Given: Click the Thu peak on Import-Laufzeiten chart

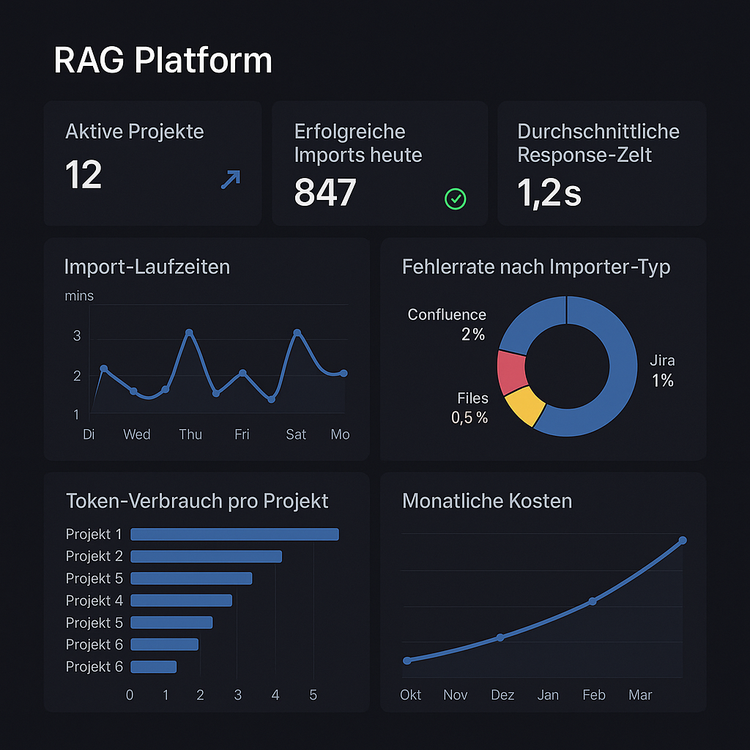Looking at the screenshot, I should pyautogui.click(x=189, y=333).
